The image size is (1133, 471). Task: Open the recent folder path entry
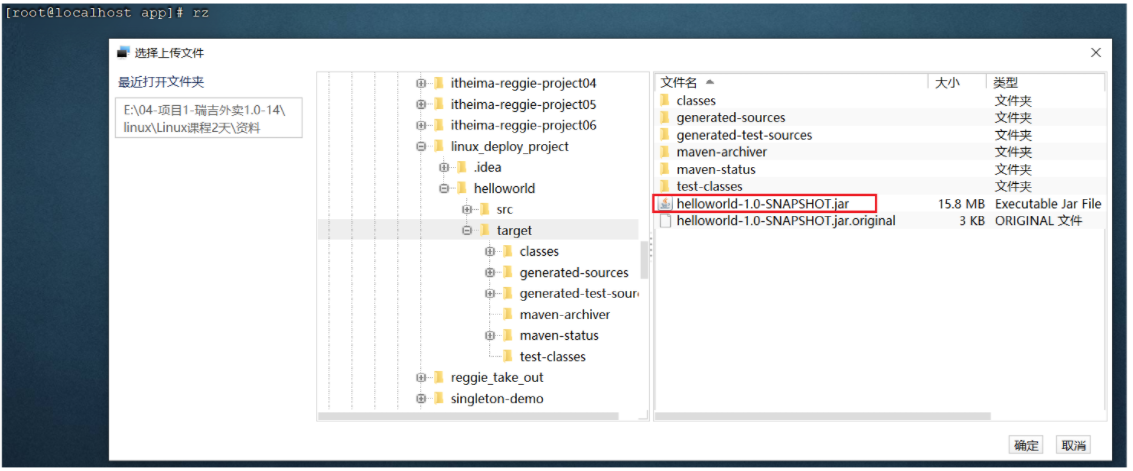209,118
